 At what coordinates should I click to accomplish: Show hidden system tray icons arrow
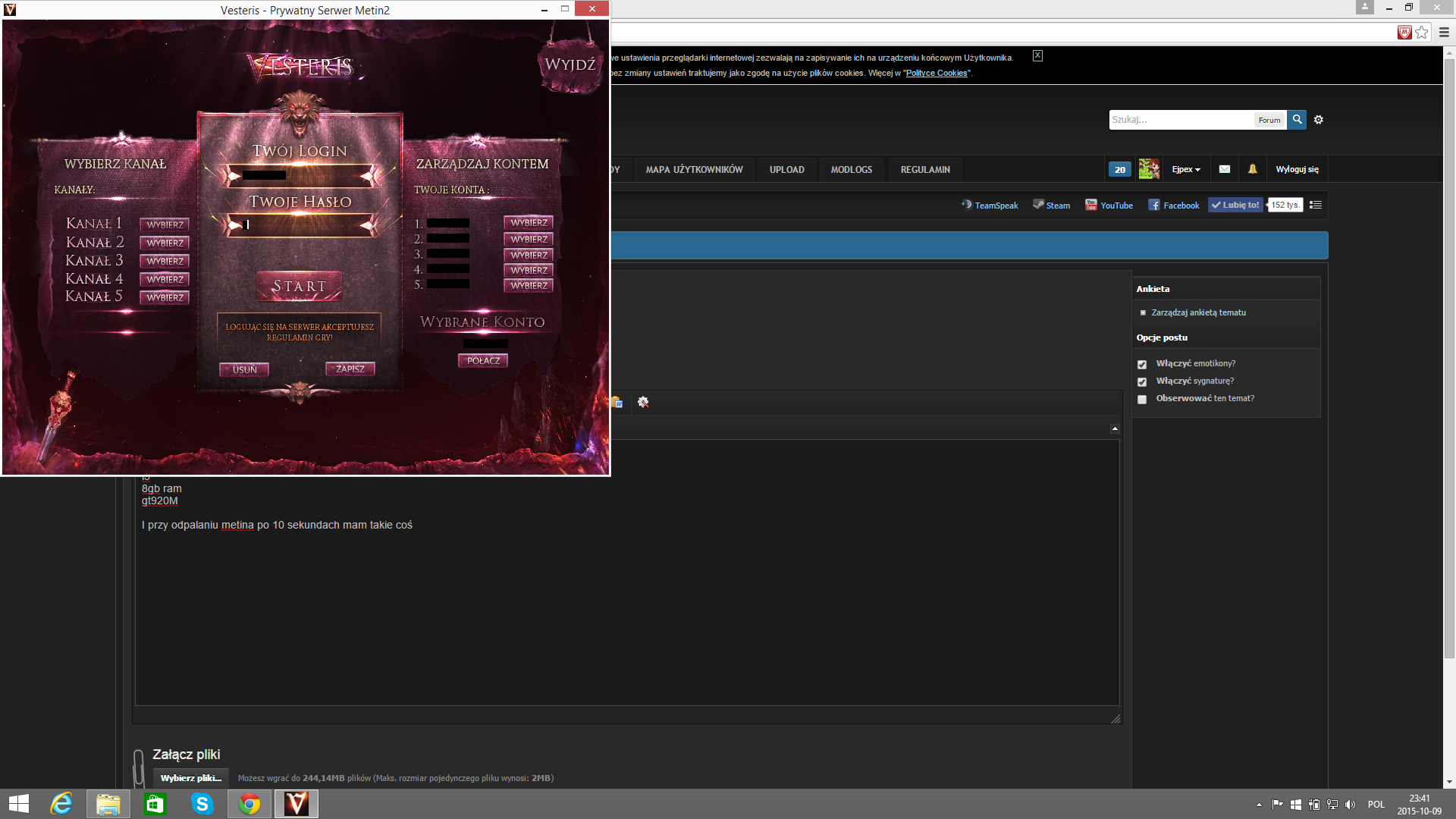pyautogui.click(x=1259, y=805)
